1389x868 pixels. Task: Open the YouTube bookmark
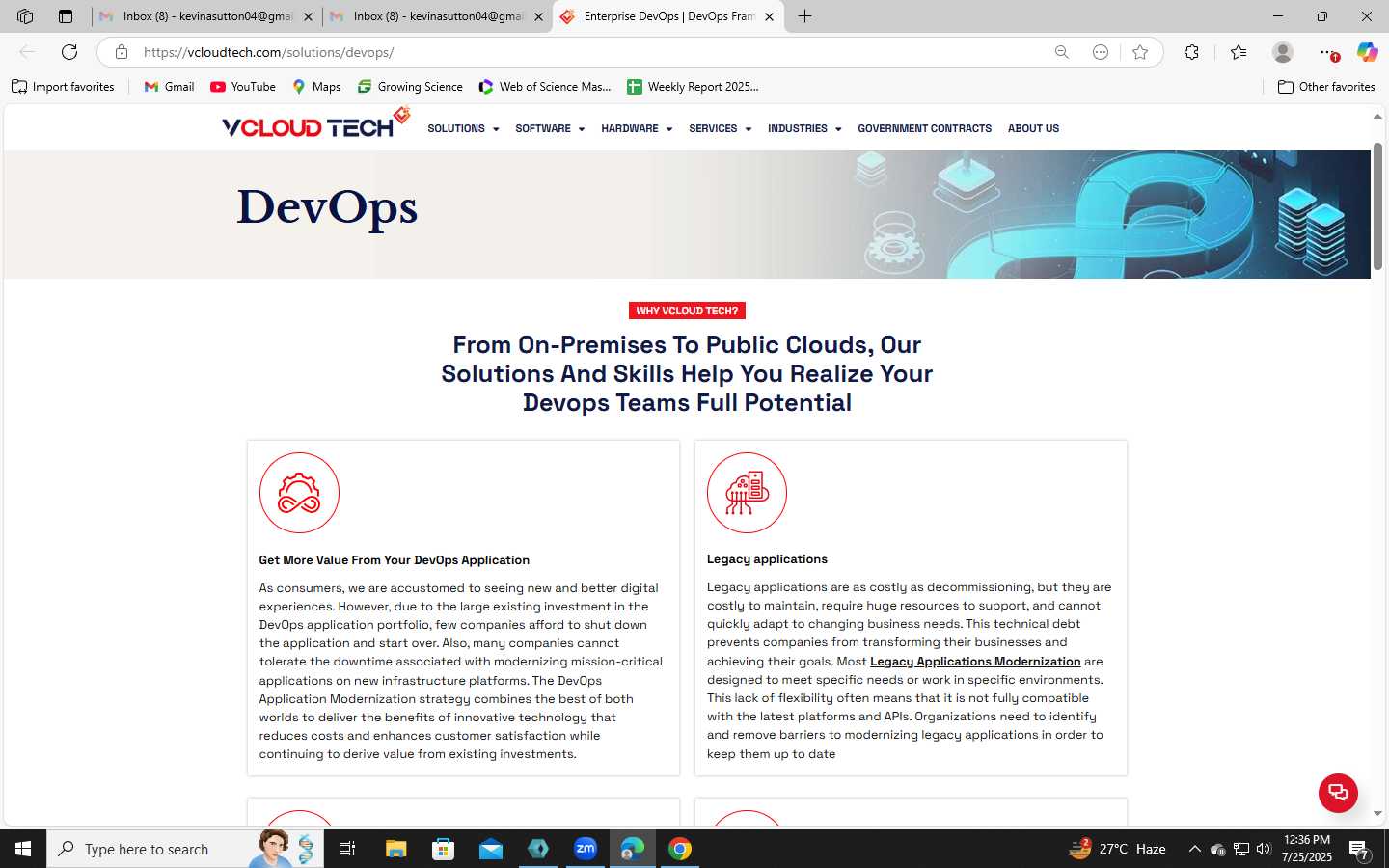pos(243,87)
